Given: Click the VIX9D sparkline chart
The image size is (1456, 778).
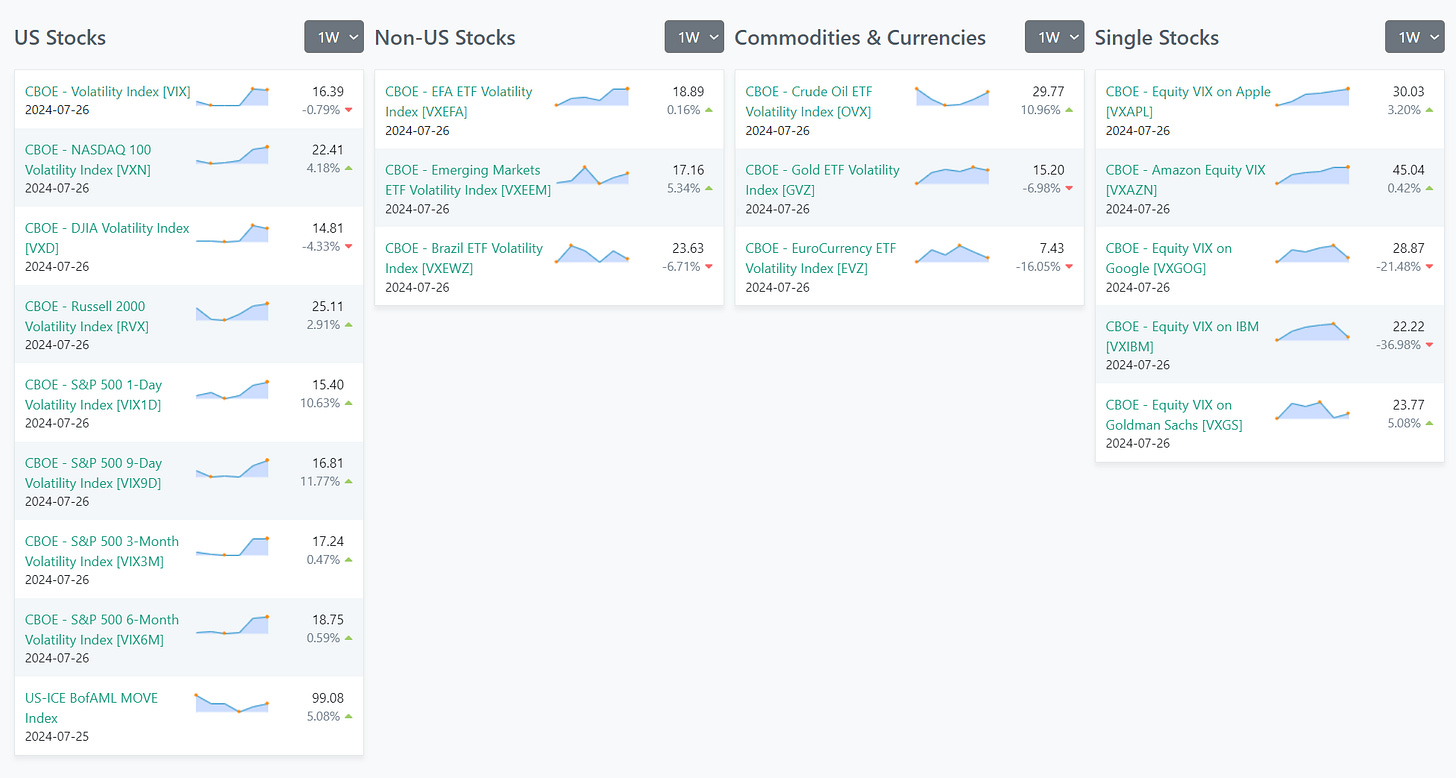Looking at the screenshot, I should [232, 468].
